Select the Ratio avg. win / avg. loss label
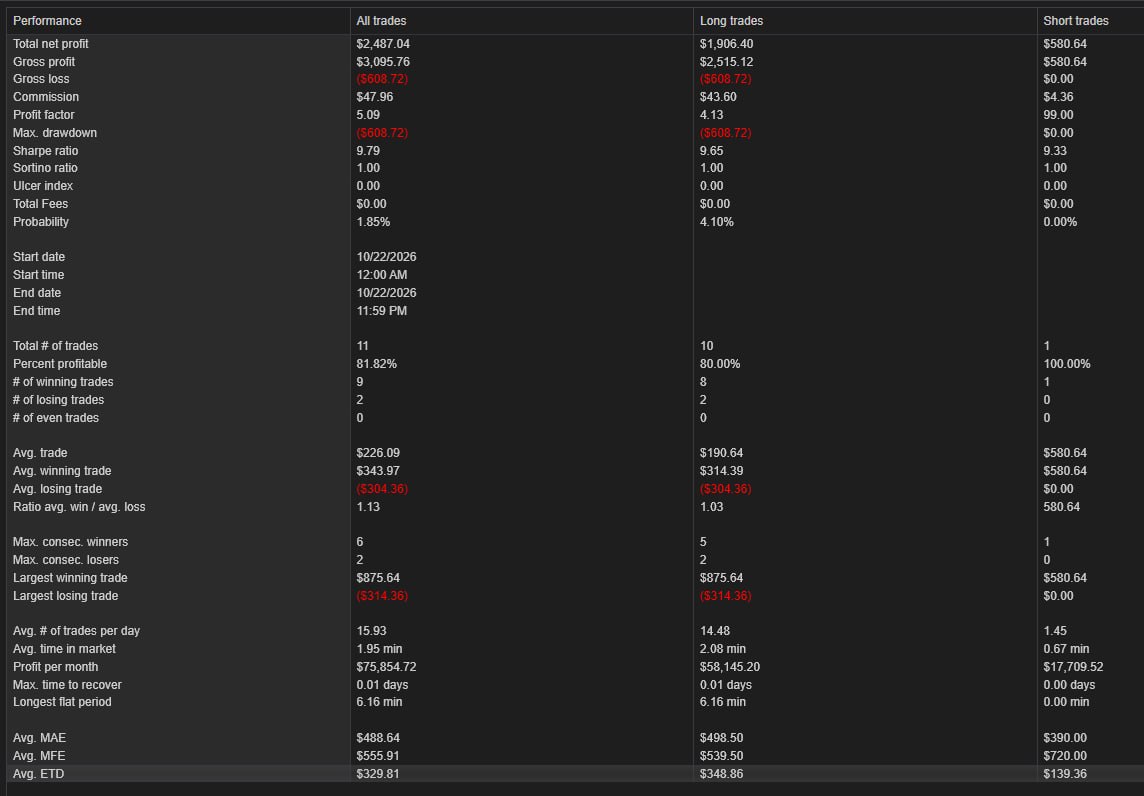Screen dimensions: 1144x796 80,507
